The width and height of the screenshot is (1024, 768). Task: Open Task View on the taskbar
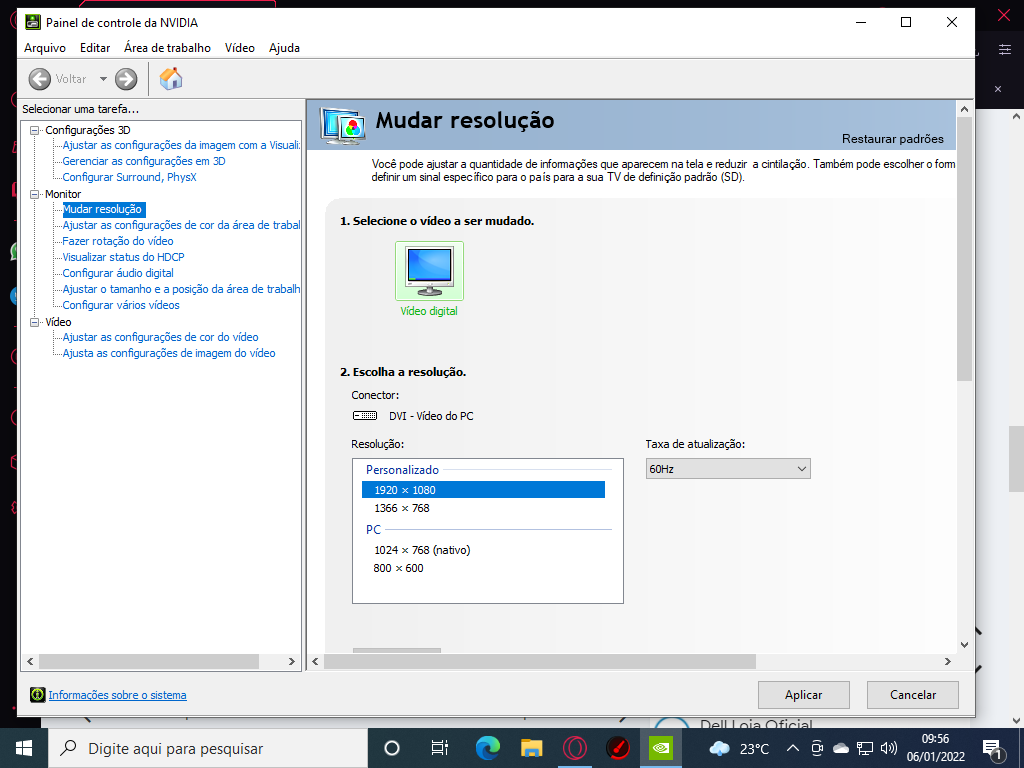tap(440, 748)
